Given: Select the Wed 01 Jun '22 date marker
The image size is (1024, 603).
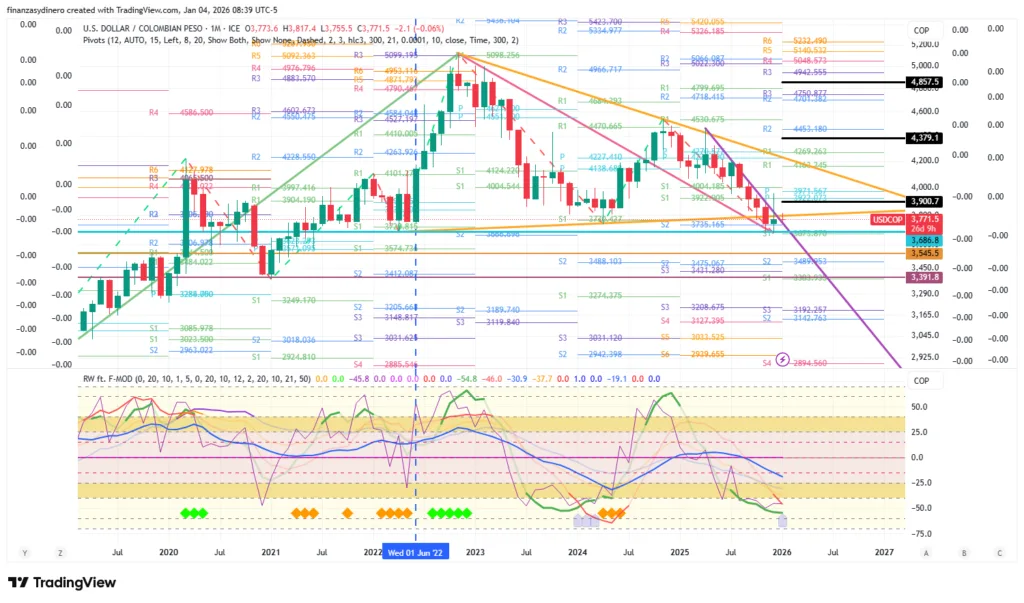Looking at the screenshot, I should click(x=415, y=551).
